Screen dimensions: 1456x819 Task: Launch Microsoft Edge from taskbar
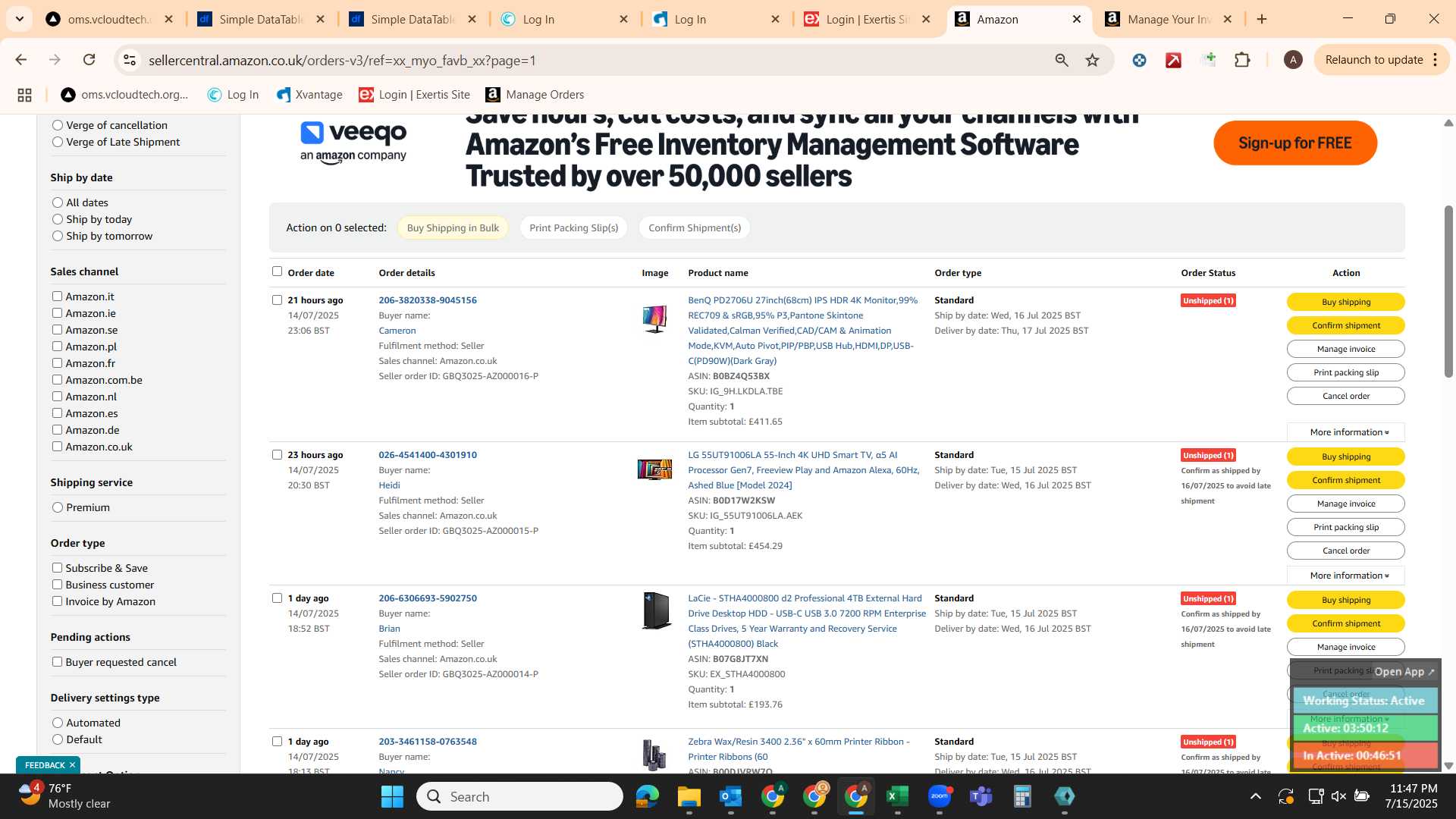pyautogui.click(x=647, y=796)
